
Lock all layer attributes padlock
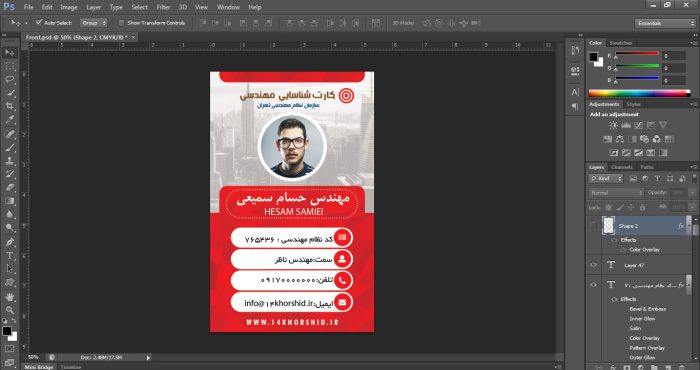[x=642, y=208]
